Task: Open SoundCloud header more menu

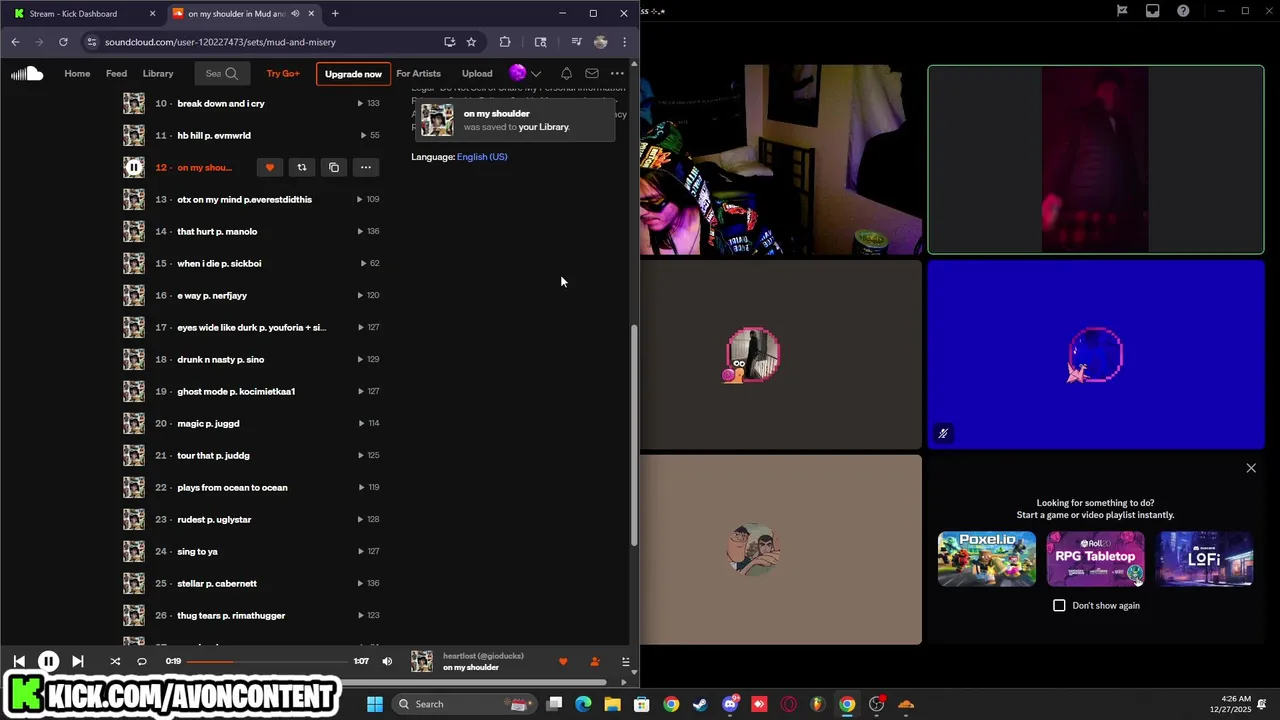Action: [x=617, y=73]
